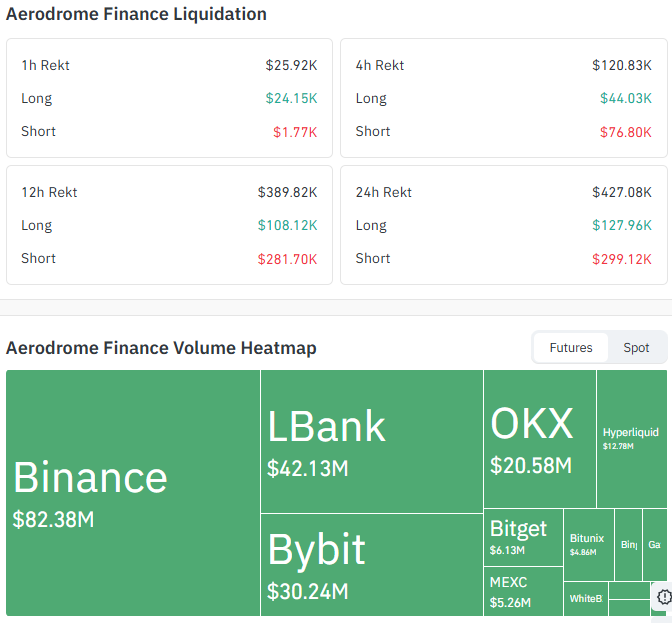Click the Aerodrome Finance Volume Heatmap heading
The height and width of the screenshot is (623, 672).
click(x=161, y=347)
